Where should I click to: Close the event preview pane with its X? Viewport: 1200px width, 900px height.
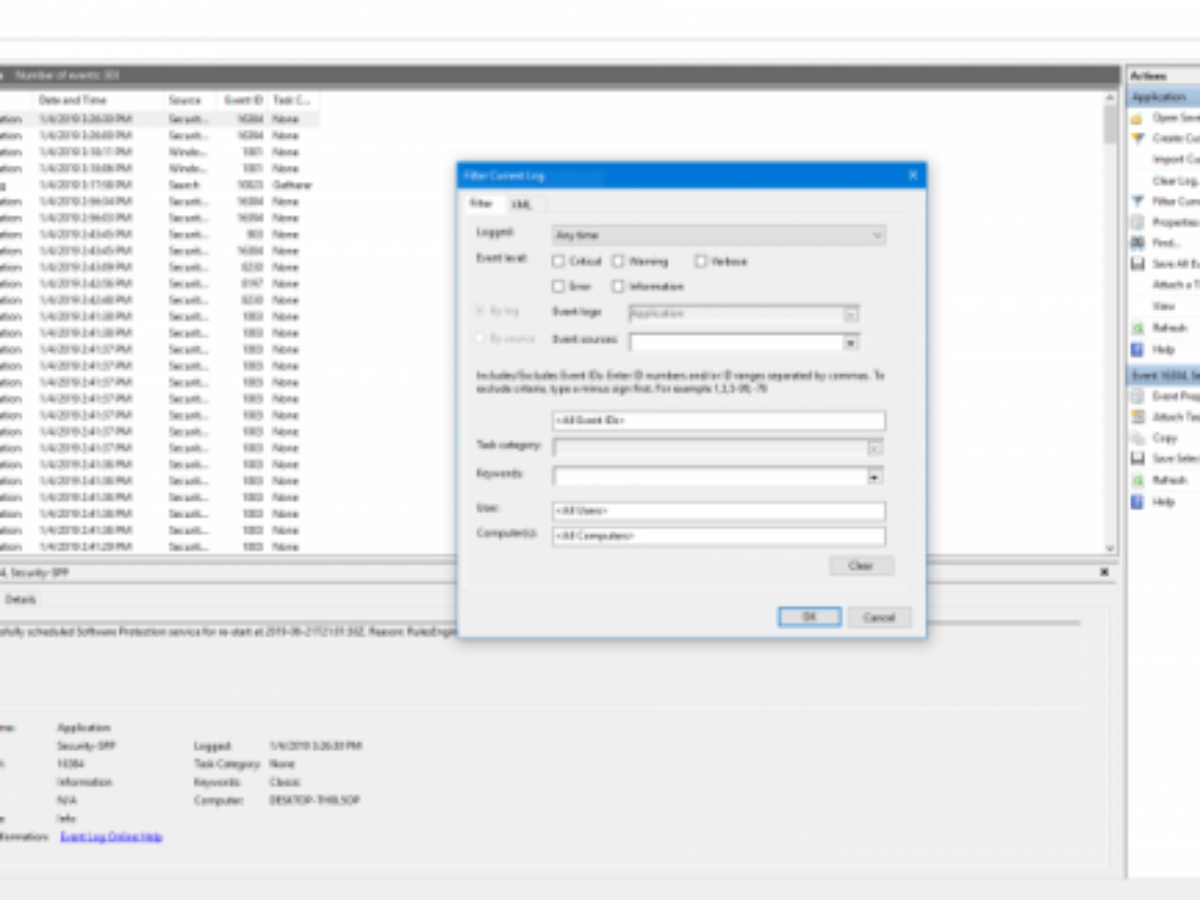(1104, 572)
